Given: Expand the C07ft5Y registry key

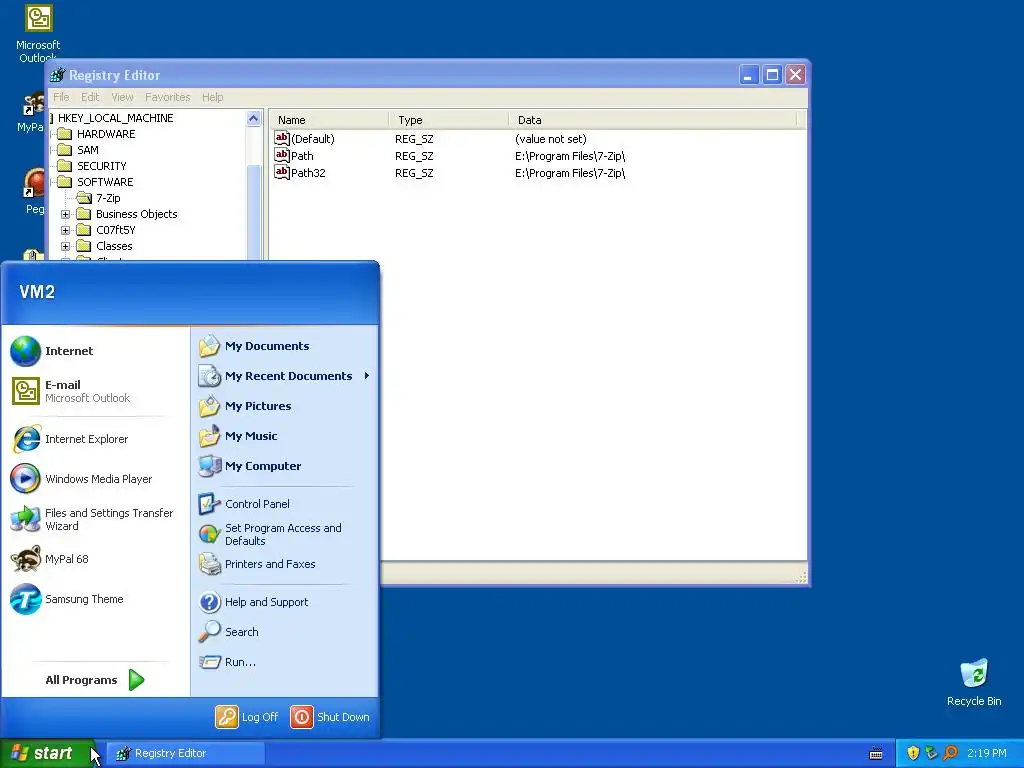Looking at the screenshot, I should pos(65,231).
